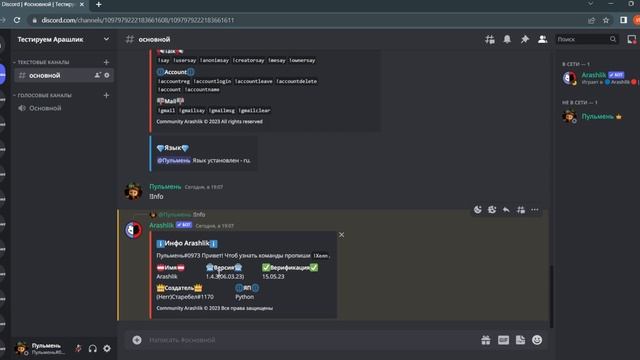Click @Пульмень mention in Язык embed
Screen dimensions: 640x360
pyautogui.click(x=173, y=160)
